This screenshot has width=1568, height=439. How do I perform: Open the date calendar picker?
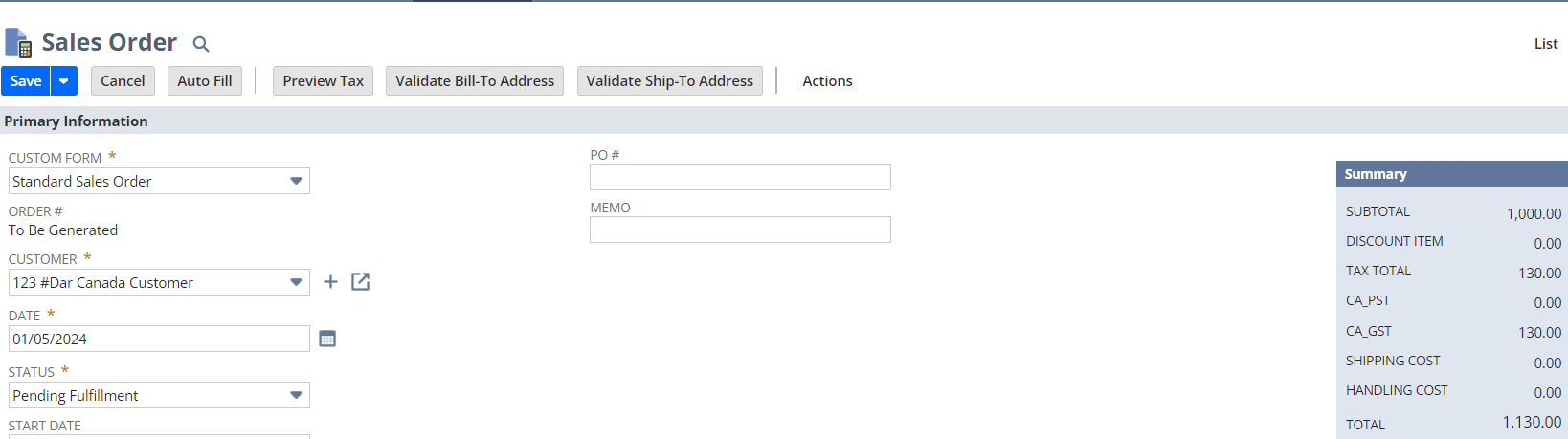[x=327, y=339]
